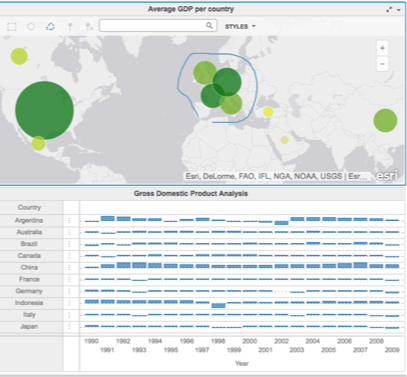The image size is (407, 377).
Task: Click the Average GDP per country title
Action: pos(191,9)
